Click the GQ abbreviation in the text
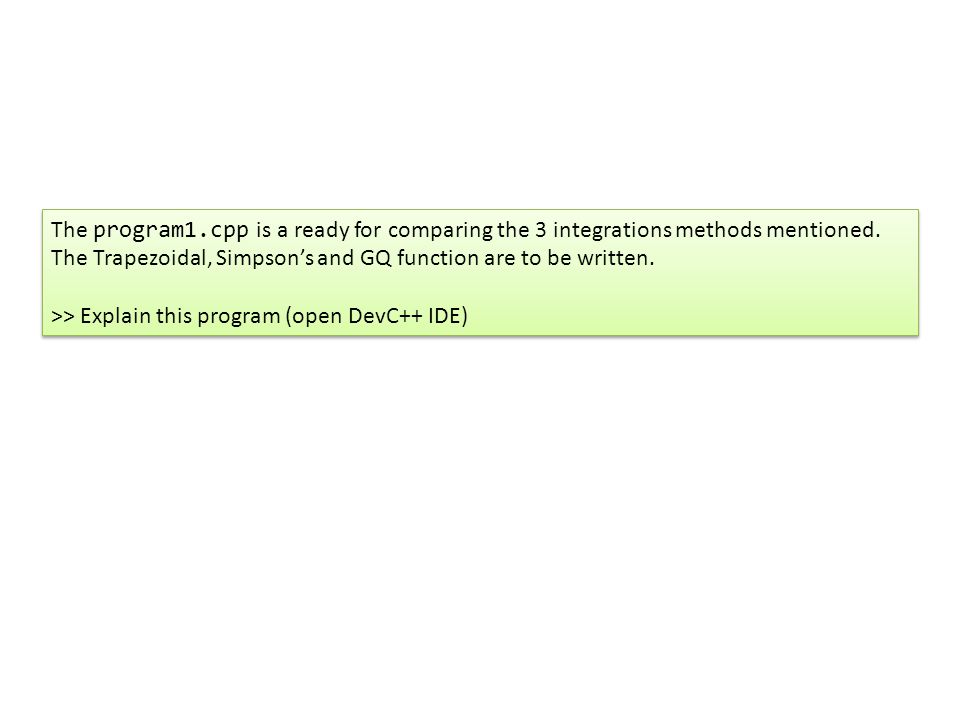The image size is (960, 720). pyautogui.click(x=375, y=258)
